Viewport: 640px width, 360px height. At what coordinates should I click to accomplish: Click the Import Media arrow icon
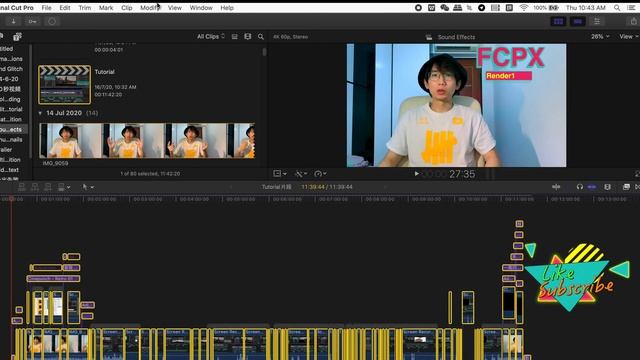click(x=13, y=21)
